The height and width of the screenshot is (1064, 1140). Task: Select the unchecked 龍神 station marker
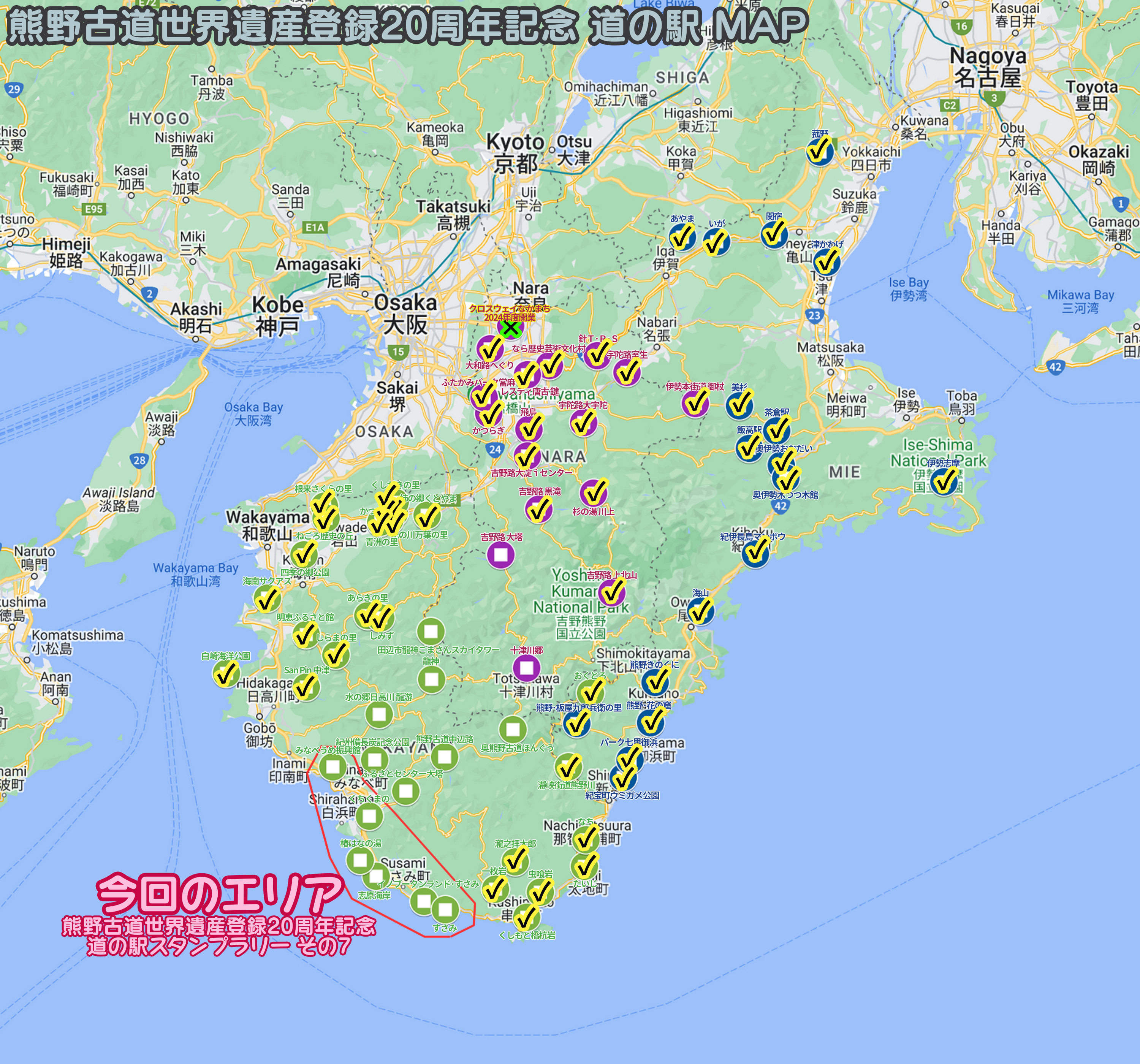431,680
